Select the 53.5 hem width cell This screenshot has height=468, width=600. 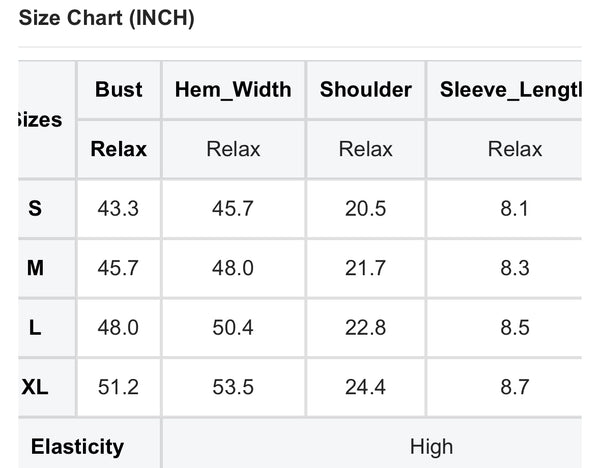pyautogui.click(x=233, y=387)
